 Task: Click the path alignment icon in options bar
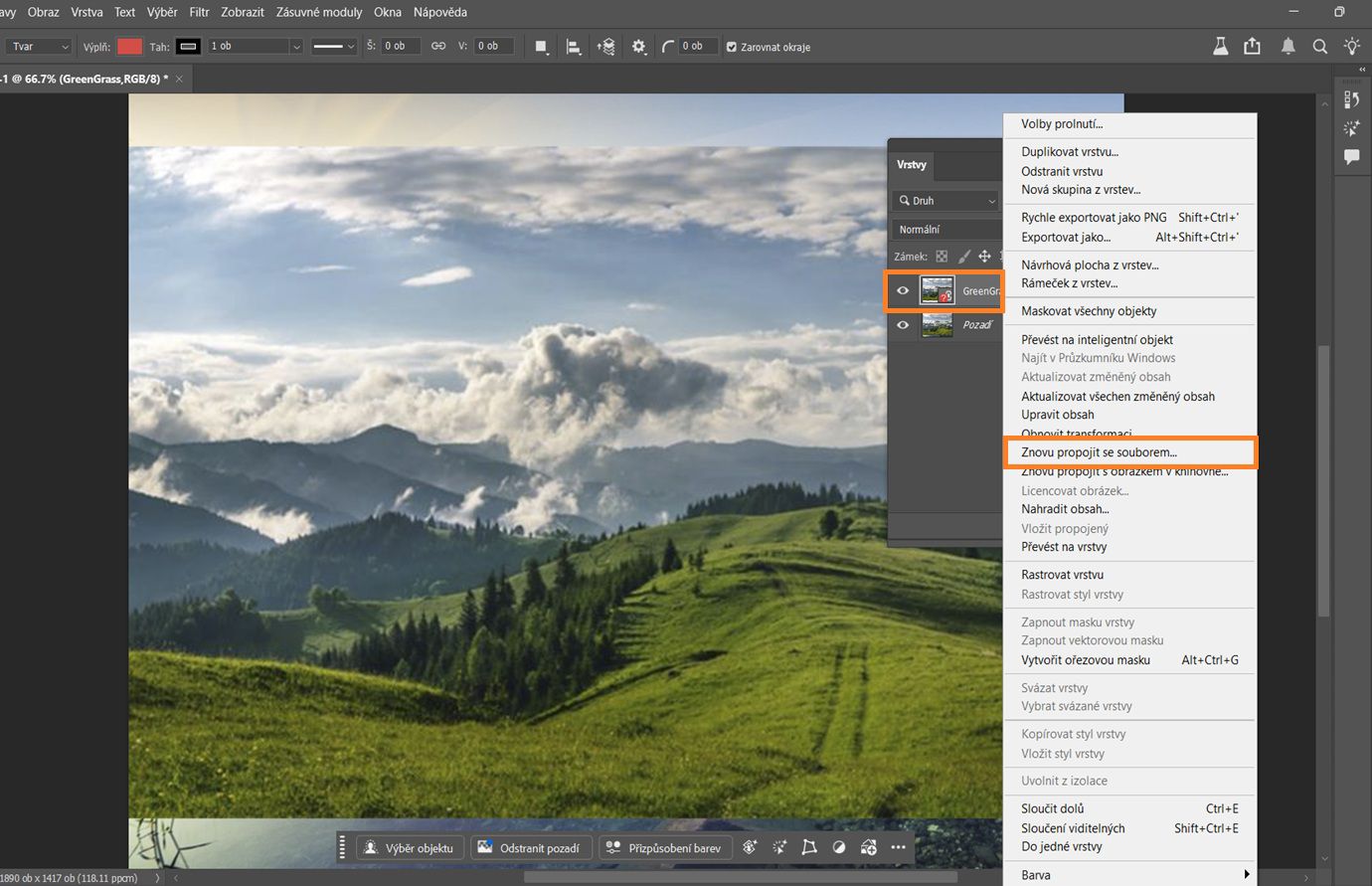[x=574, y=47]
